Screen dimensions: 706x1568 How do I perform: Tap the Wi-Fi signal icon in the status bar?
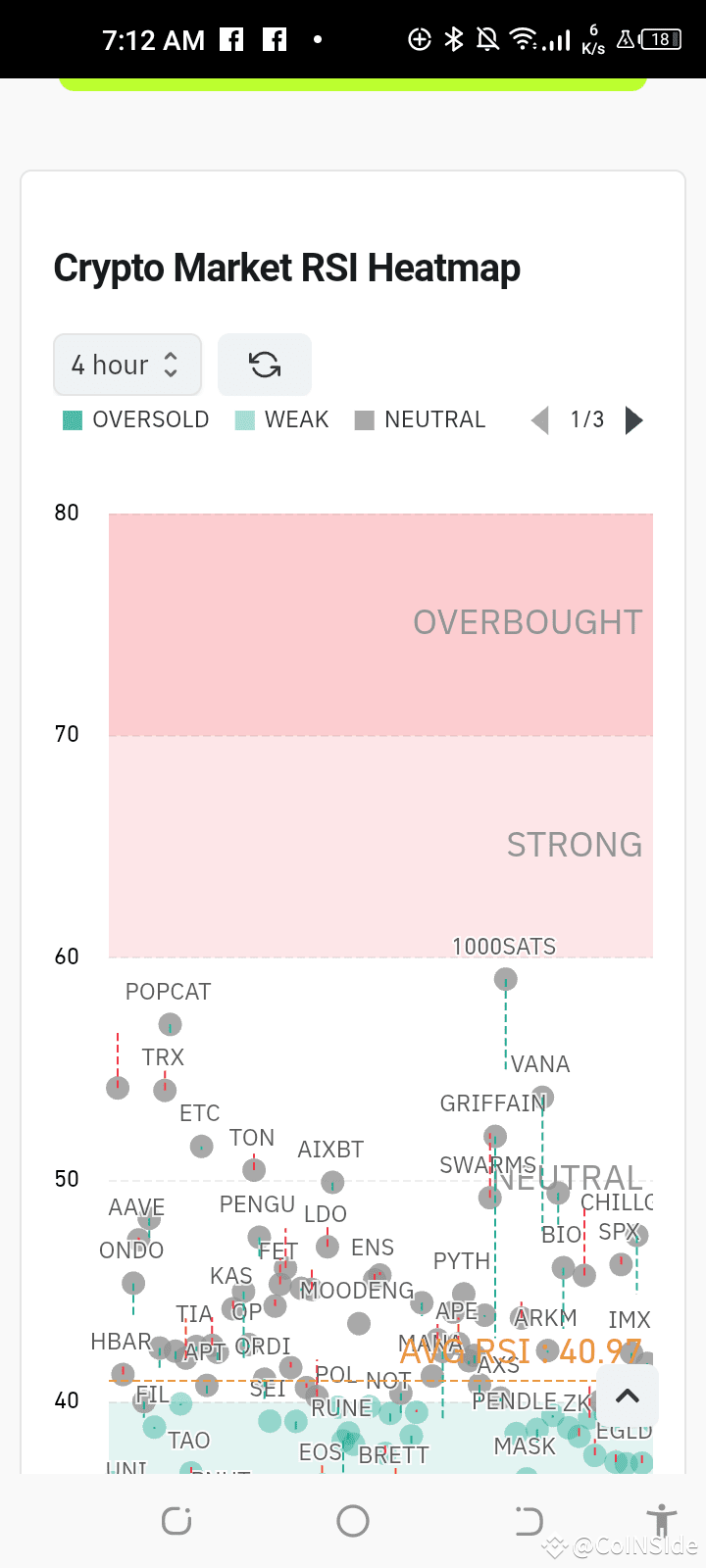coord(525,39)
